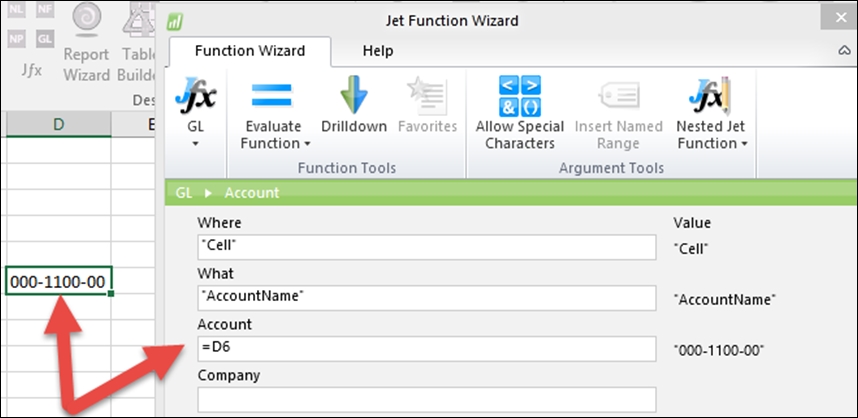
Task: Click the Nested Jet Function icon
Action: tap(710, 95)
